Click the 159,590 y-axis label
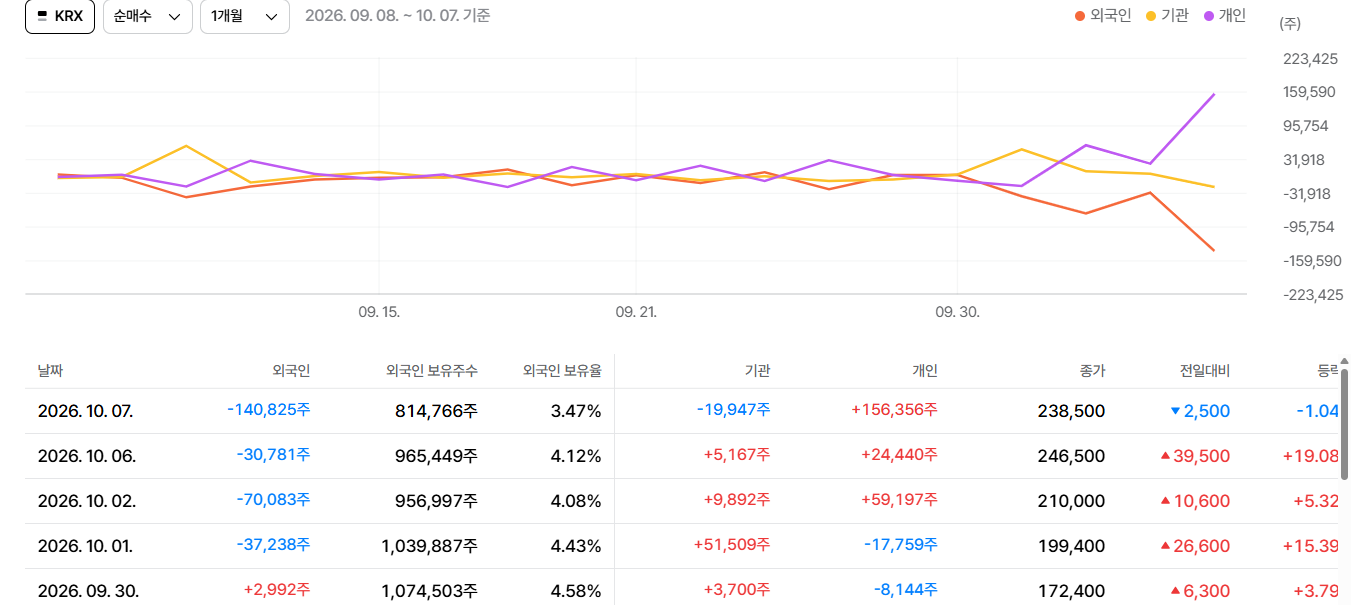 [x=1310, y=92]
